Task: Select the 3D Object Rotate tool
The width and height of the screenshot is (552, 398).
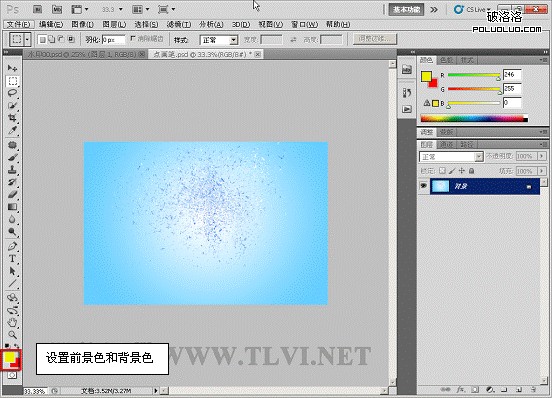Action: pos(12,297)
